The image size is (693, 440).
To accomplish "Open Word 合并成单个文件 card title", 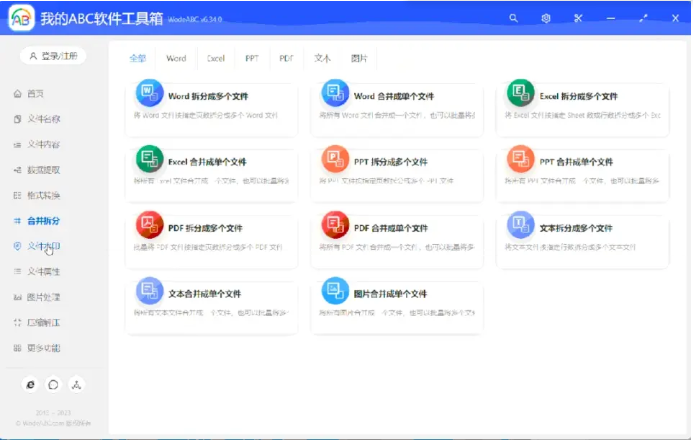I will (x=394, y=96).
